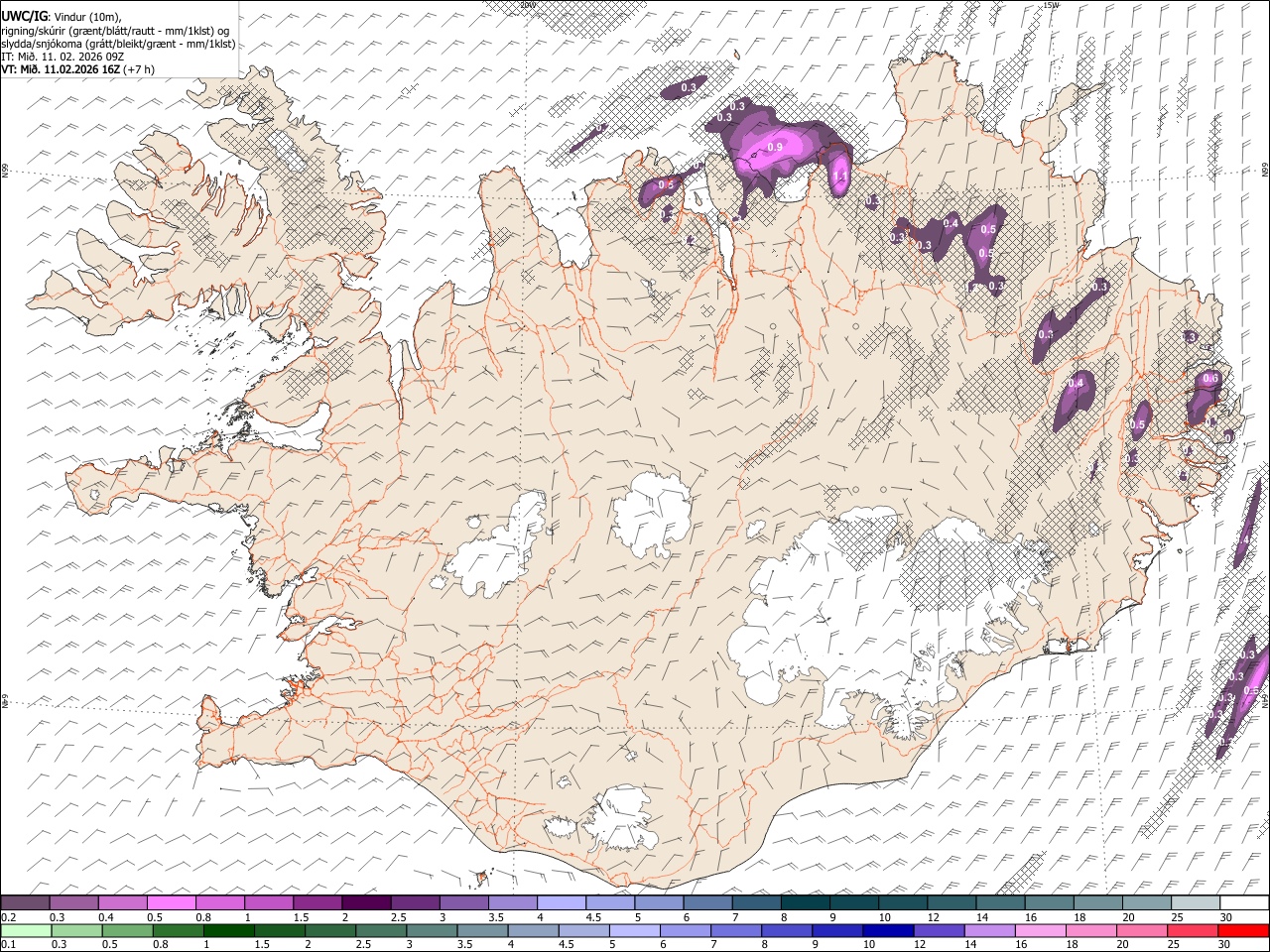Screen dimensions: 1270x952
Task: Click the '1.1' snowfall value on the map
Action: click(839, 177)
